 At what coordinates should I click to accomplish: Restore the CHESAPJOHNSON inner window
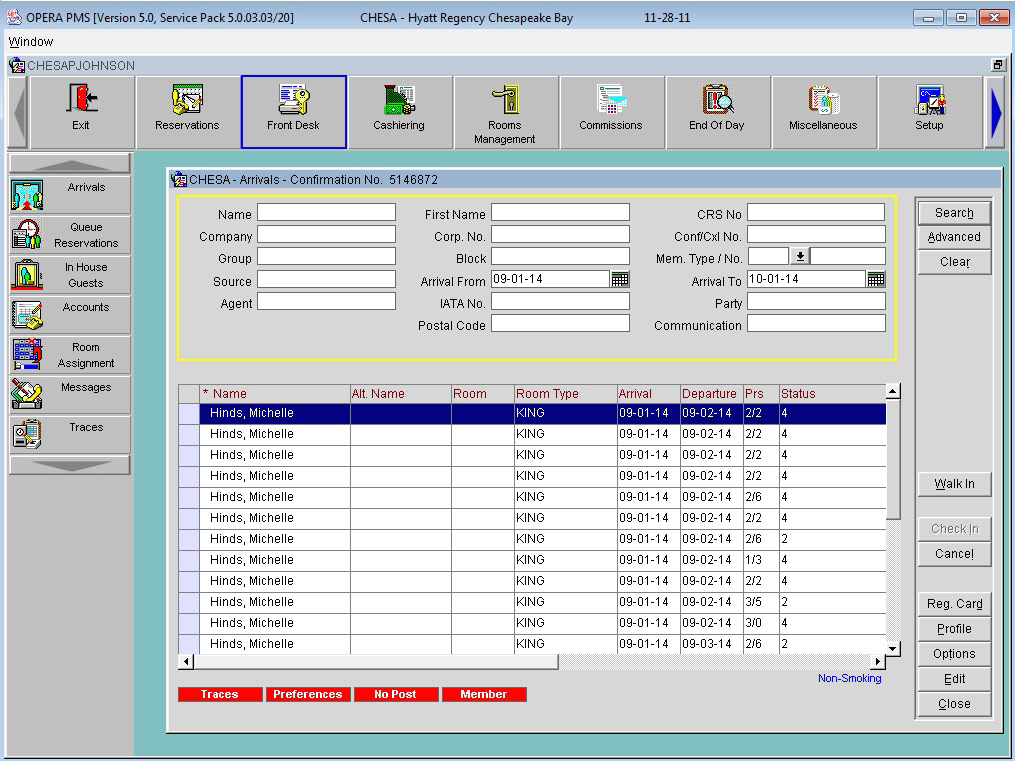(998, 65)
